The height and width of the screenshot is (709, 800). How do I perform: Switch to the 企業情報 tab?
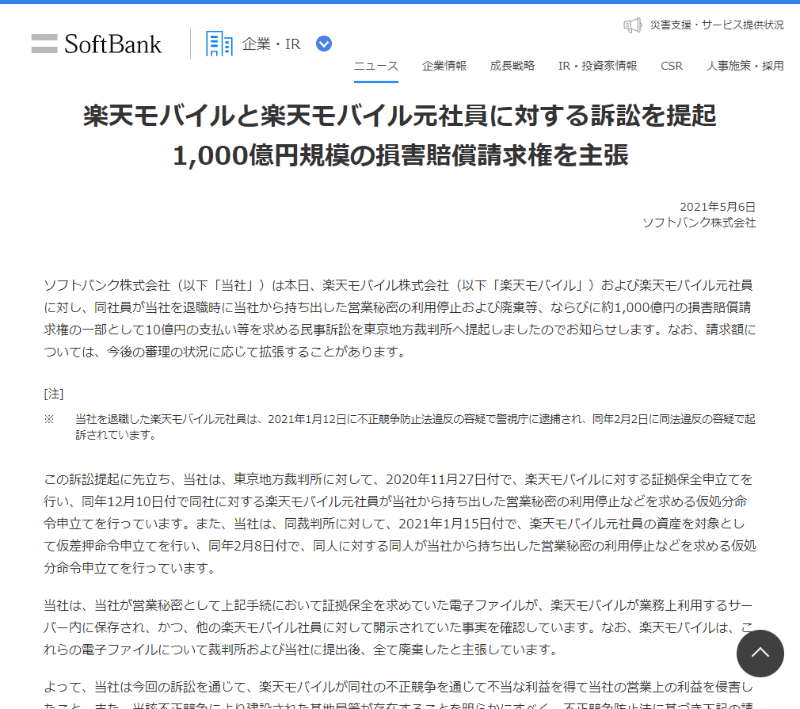(445, 65)
